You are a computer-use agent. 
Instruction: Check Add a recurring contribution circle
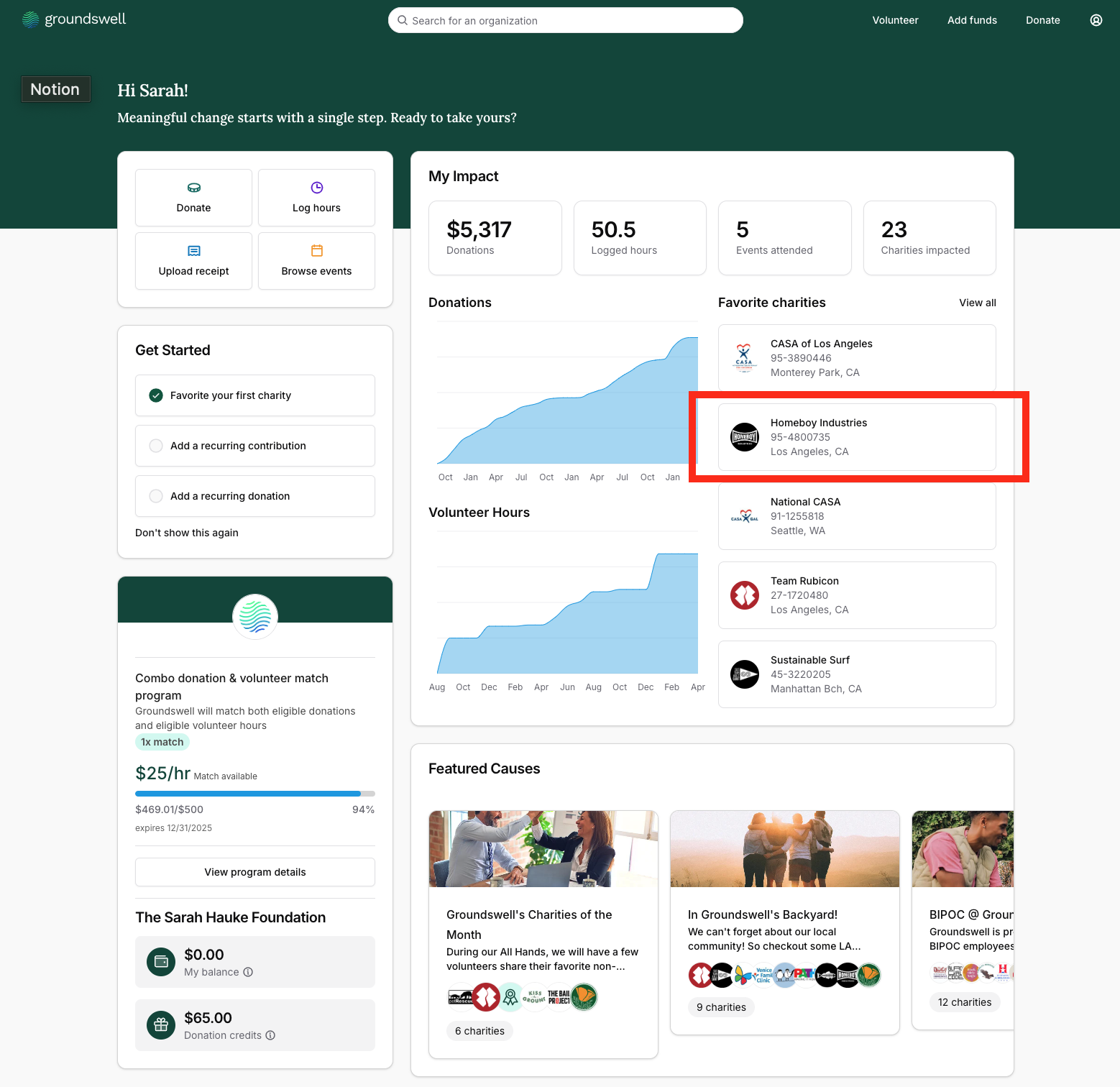[x=156, y=446]
